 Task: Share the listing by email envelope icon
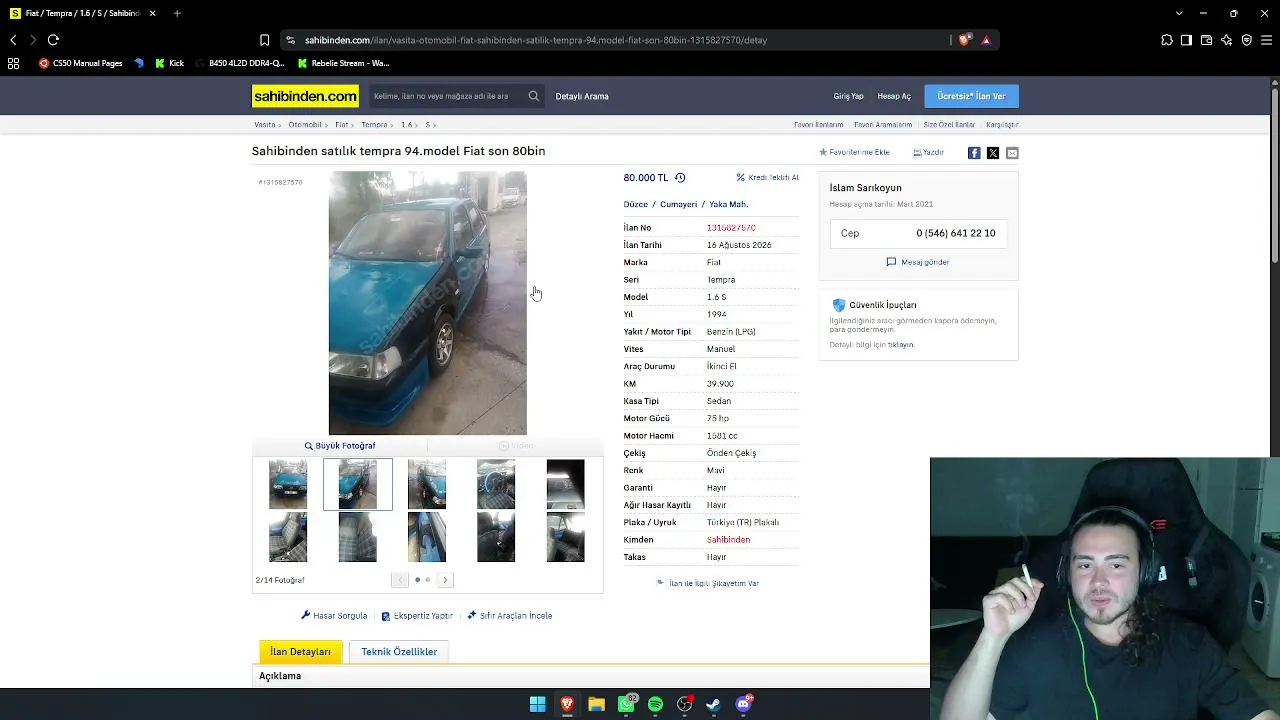(1012, 153)
